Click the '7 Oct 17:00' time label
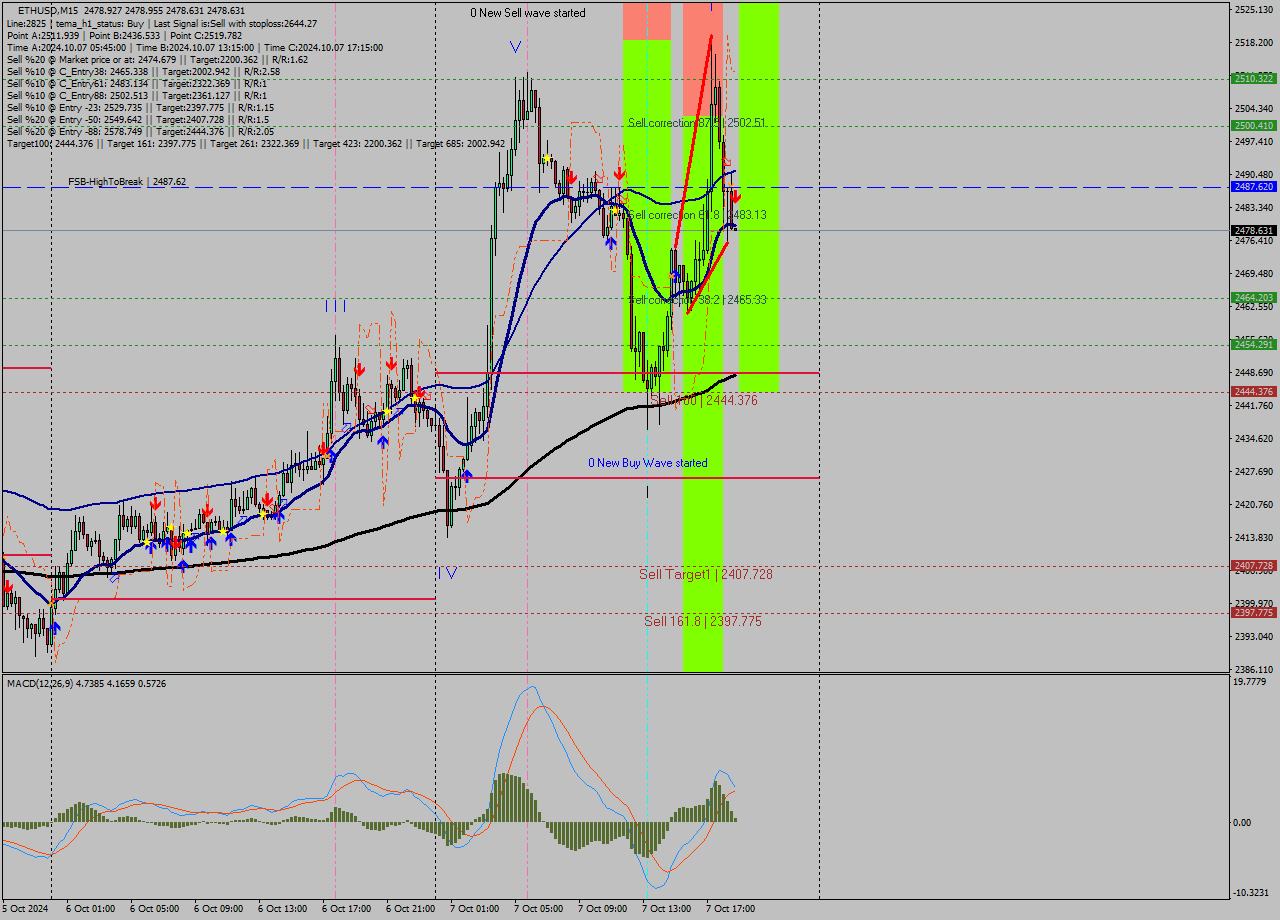Screen dimensions: 1280x920 pos(730,909)
